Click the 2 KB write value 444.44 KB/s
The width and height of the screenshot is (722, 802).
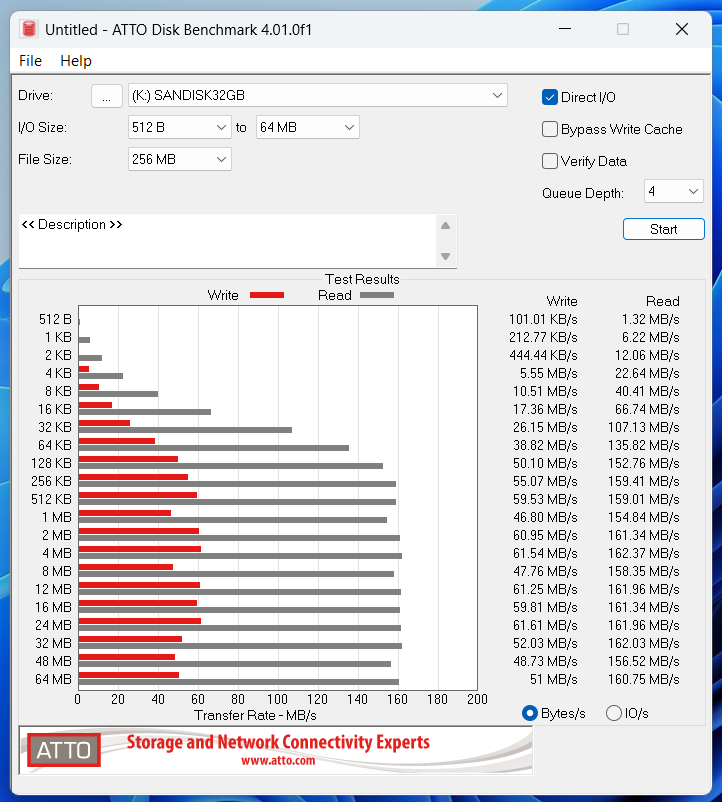(543, 355)
